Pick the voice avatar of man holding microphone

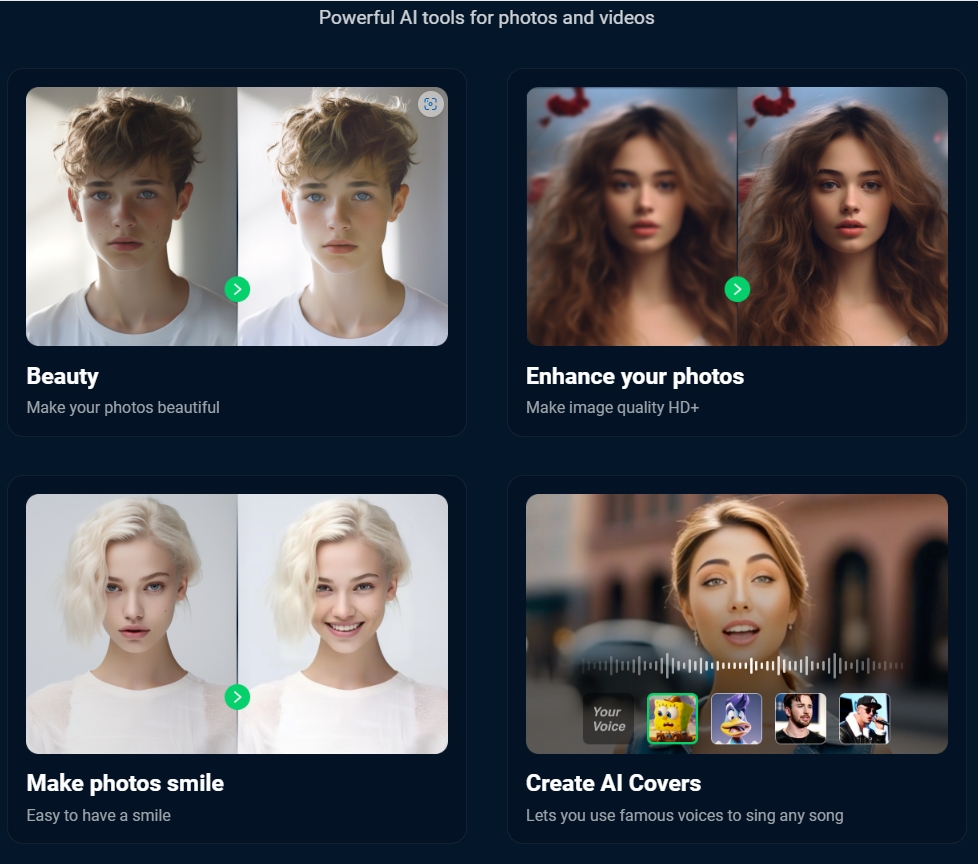pyautogui.click(x=864, y=719)
